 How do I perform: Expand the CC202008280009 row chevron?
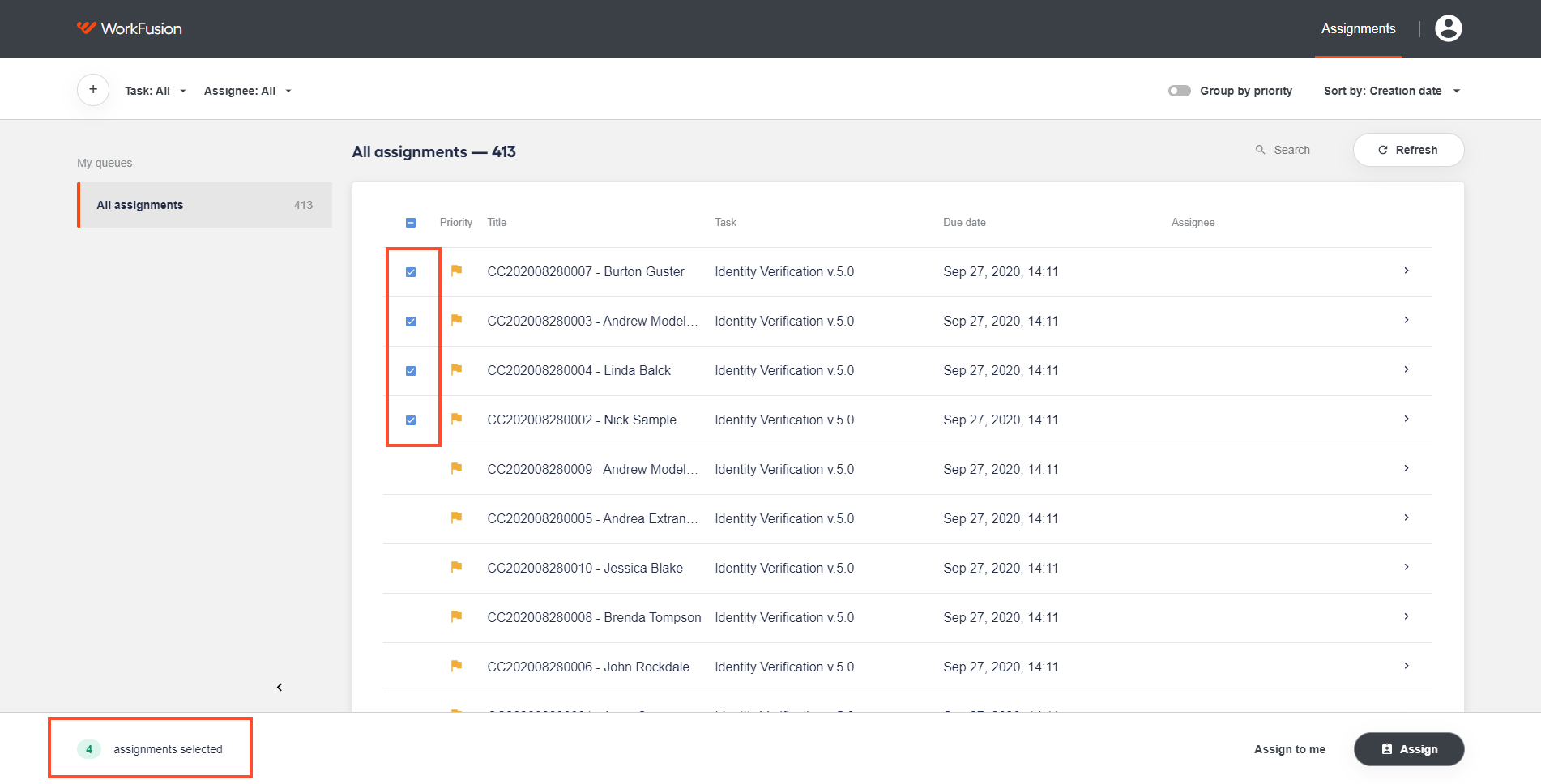point(1407,468)
